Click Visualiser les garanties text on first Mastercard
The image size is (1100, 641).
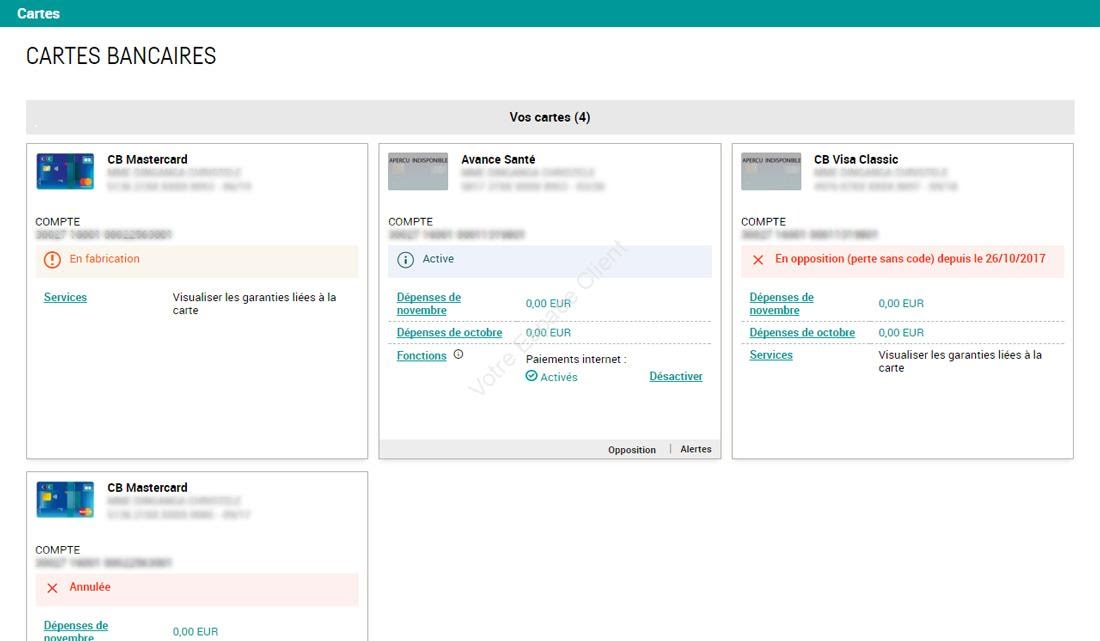(x=254, y=304)
